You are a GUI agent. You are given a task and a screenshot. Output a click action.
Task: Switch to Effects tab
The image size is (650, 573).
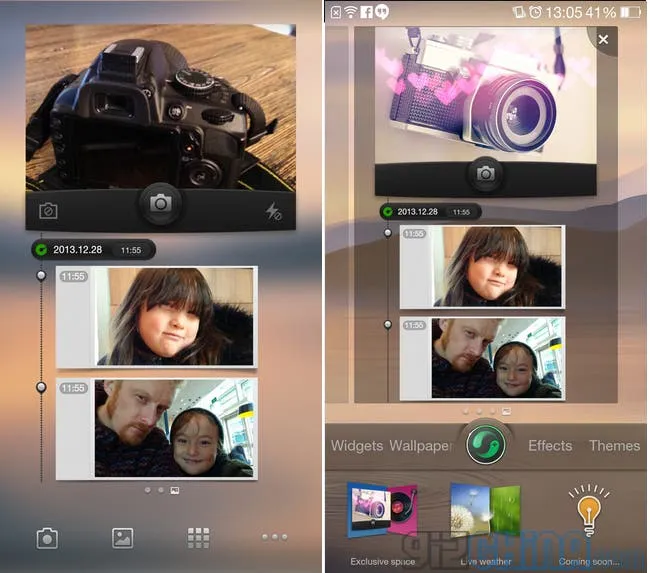550,446
